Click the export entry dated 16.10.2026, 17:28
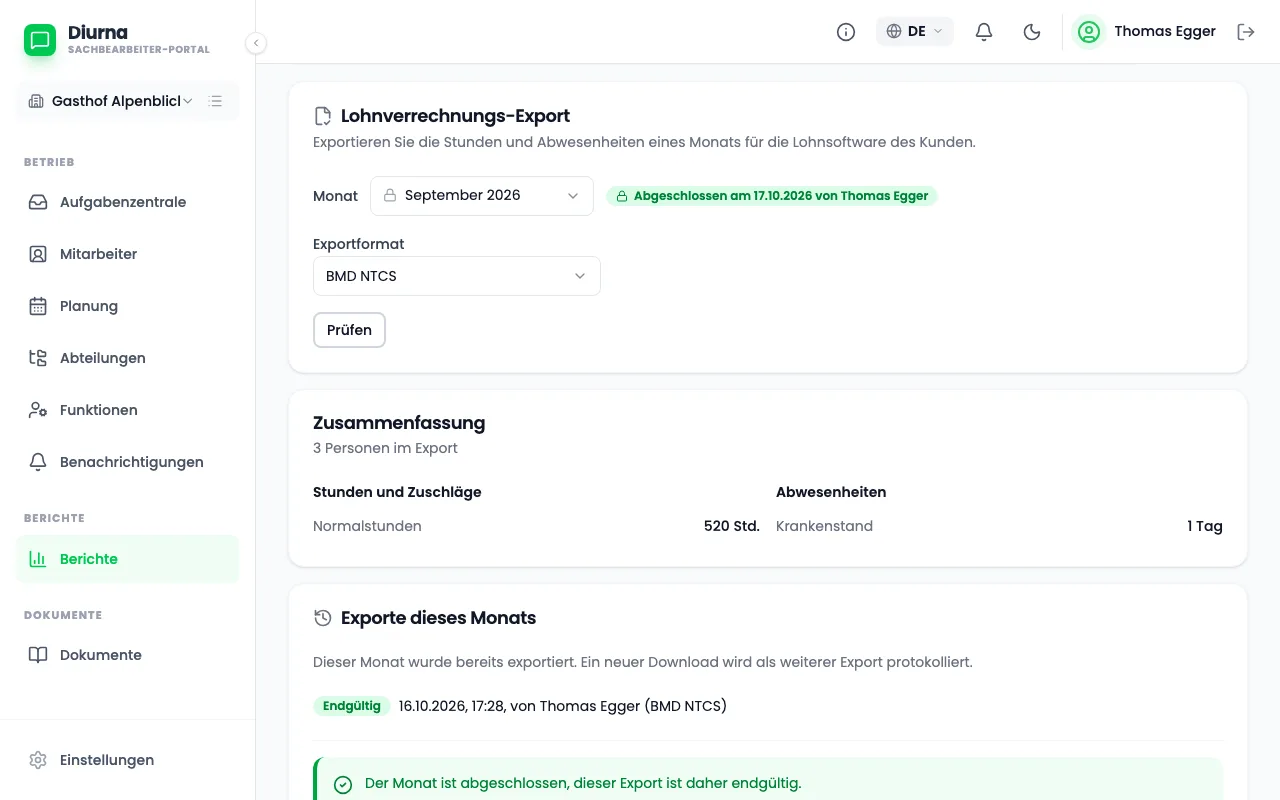This screenshot has height=800, width=1280. [x=563, y=706]
